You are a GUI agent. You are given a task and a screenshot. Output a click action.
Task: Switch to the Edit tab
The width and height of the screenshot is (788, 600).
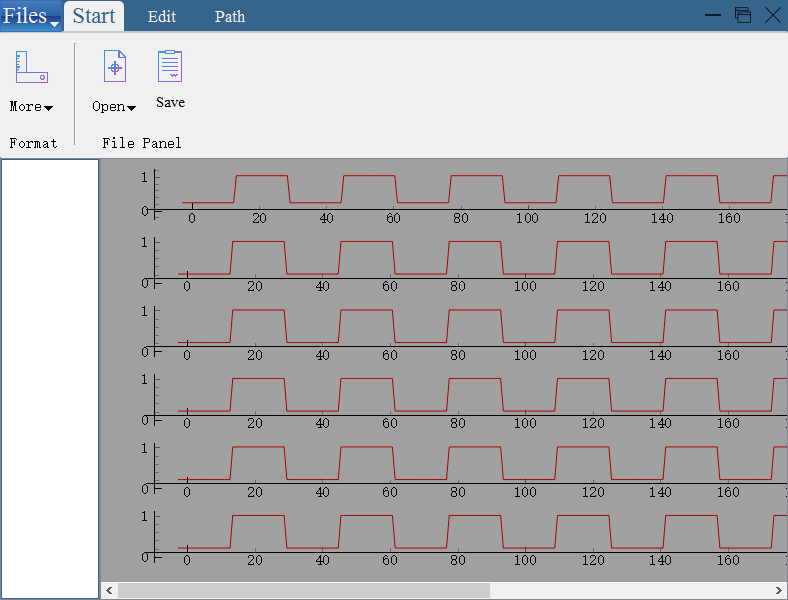162,17
